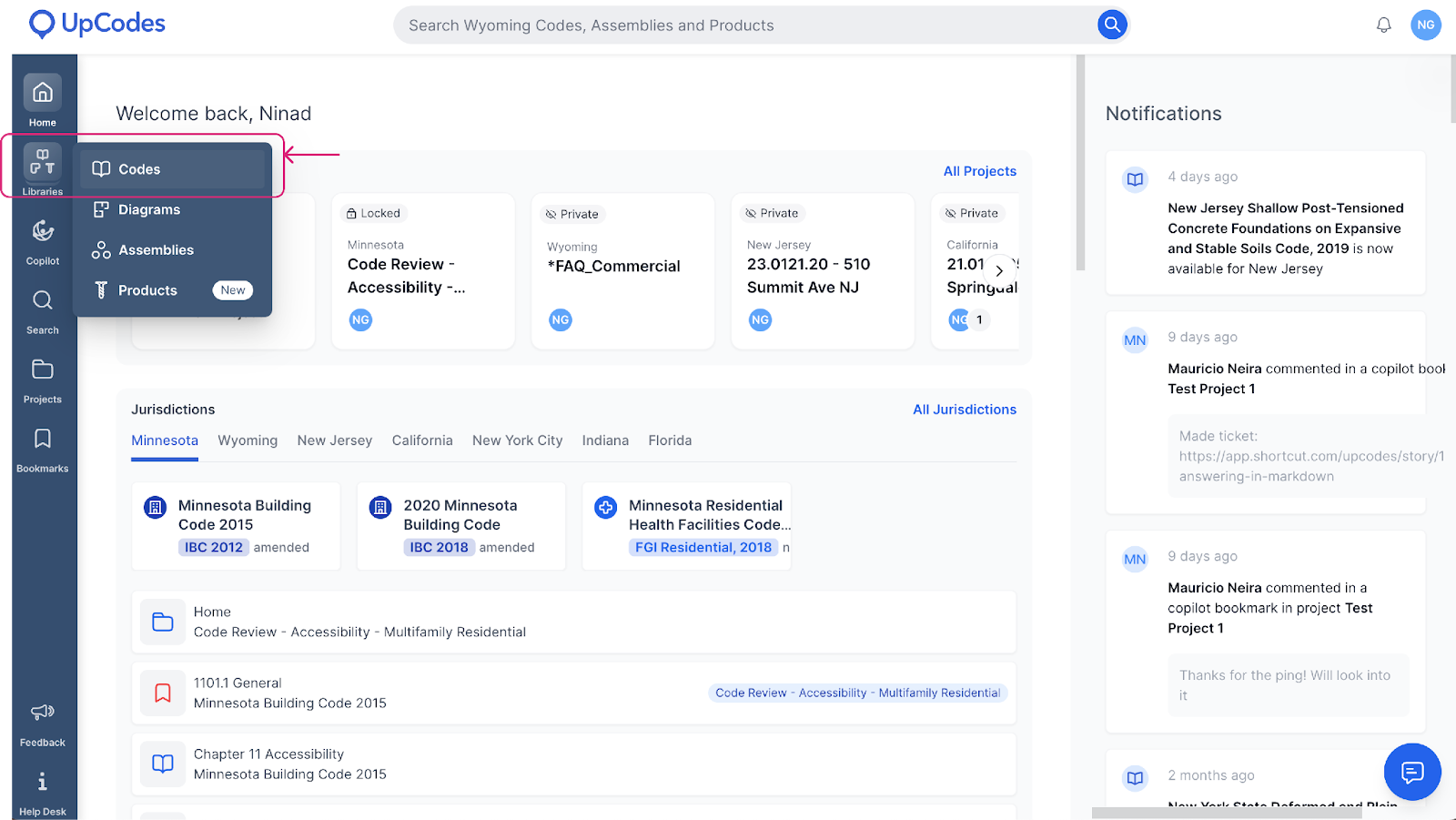Open Bookmarks in the sidebar
Image resolution: width=1456 pixels, height=820 pixels.
(x=43, y=449)
